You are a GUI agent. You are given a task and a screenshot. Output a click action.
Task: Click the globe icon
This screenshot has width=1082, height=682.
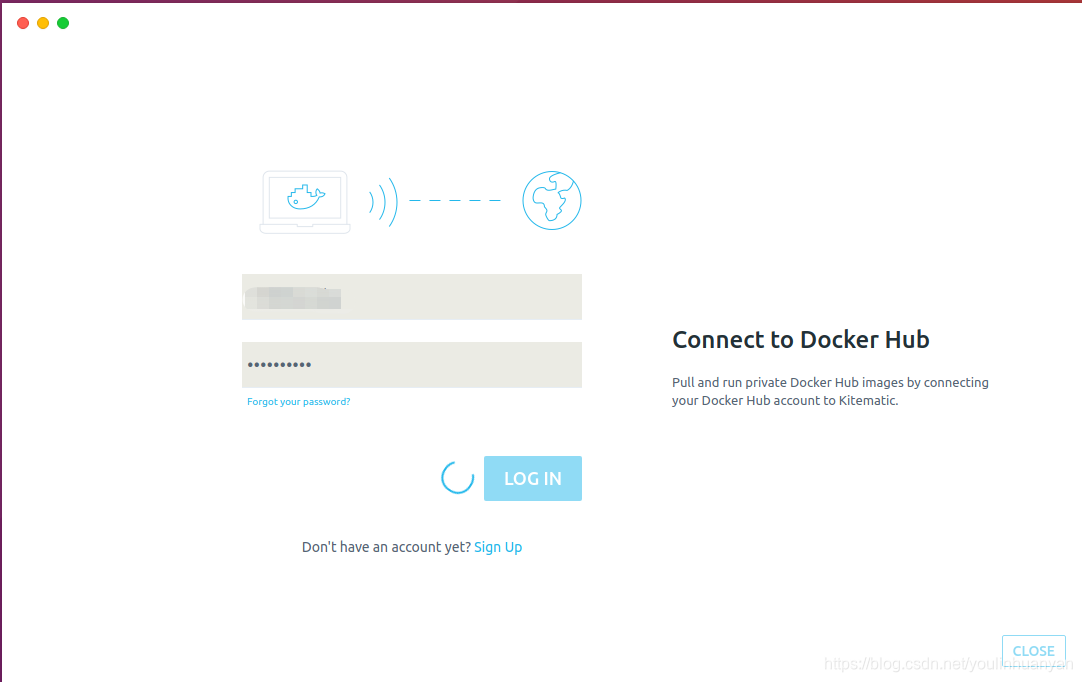pos(552,200)
